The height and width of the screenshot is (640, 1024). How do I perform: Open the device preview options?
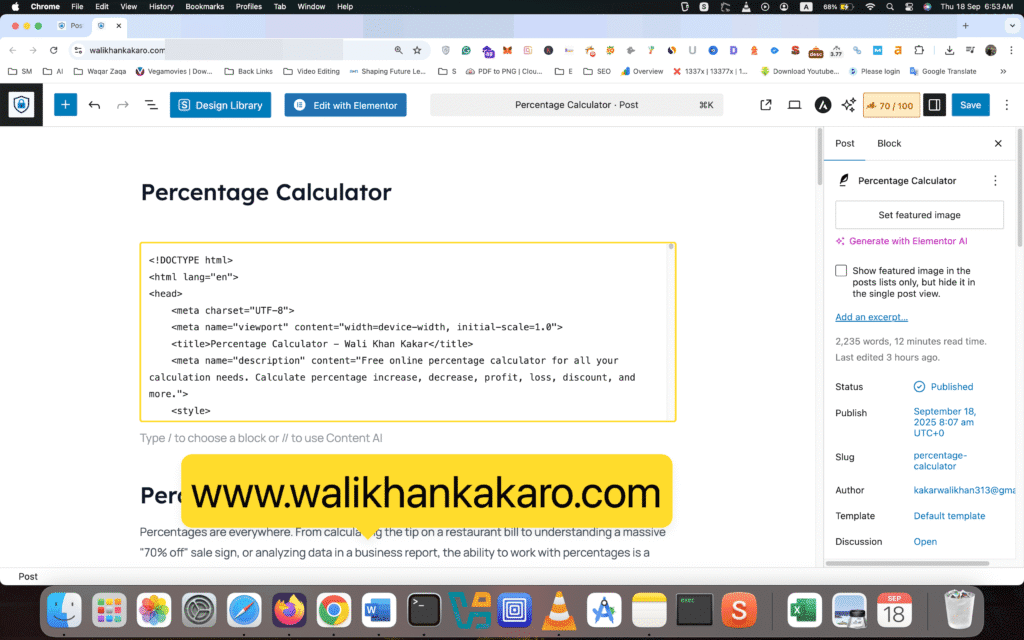[794, 104]
